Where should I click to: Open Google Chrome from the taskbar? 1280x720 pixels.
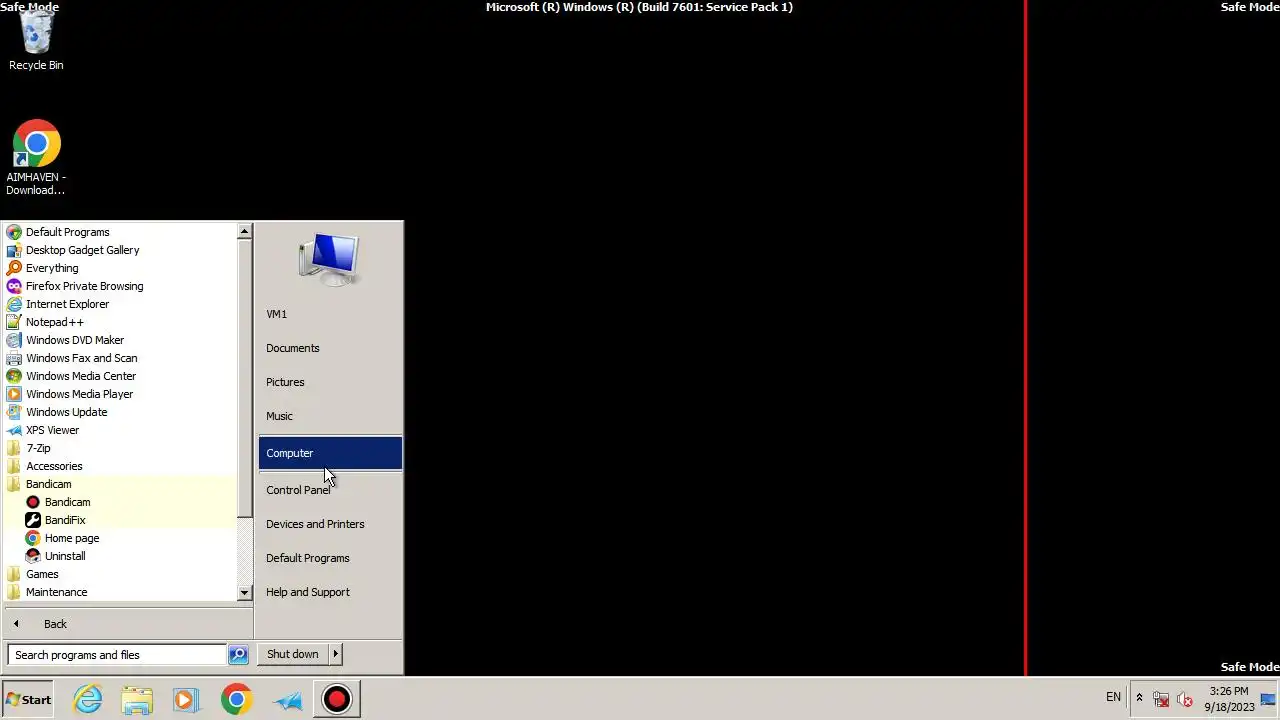pyautogui.click(x=236, y=699)
